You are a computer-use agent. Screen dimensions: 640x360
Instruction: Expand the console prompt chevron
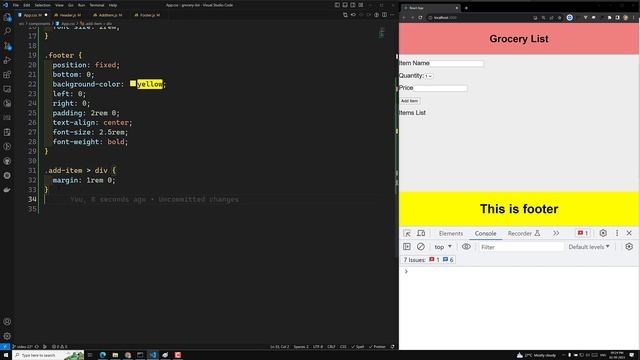(x=406, y=271)
